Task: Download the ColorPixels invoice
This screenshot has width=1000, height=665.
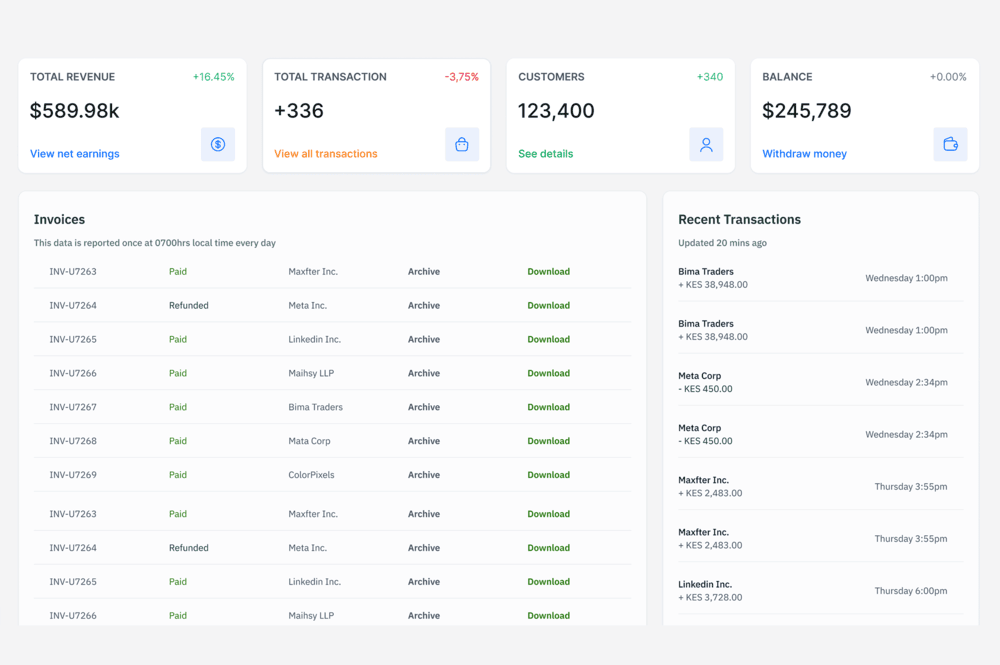Action: 548,475
